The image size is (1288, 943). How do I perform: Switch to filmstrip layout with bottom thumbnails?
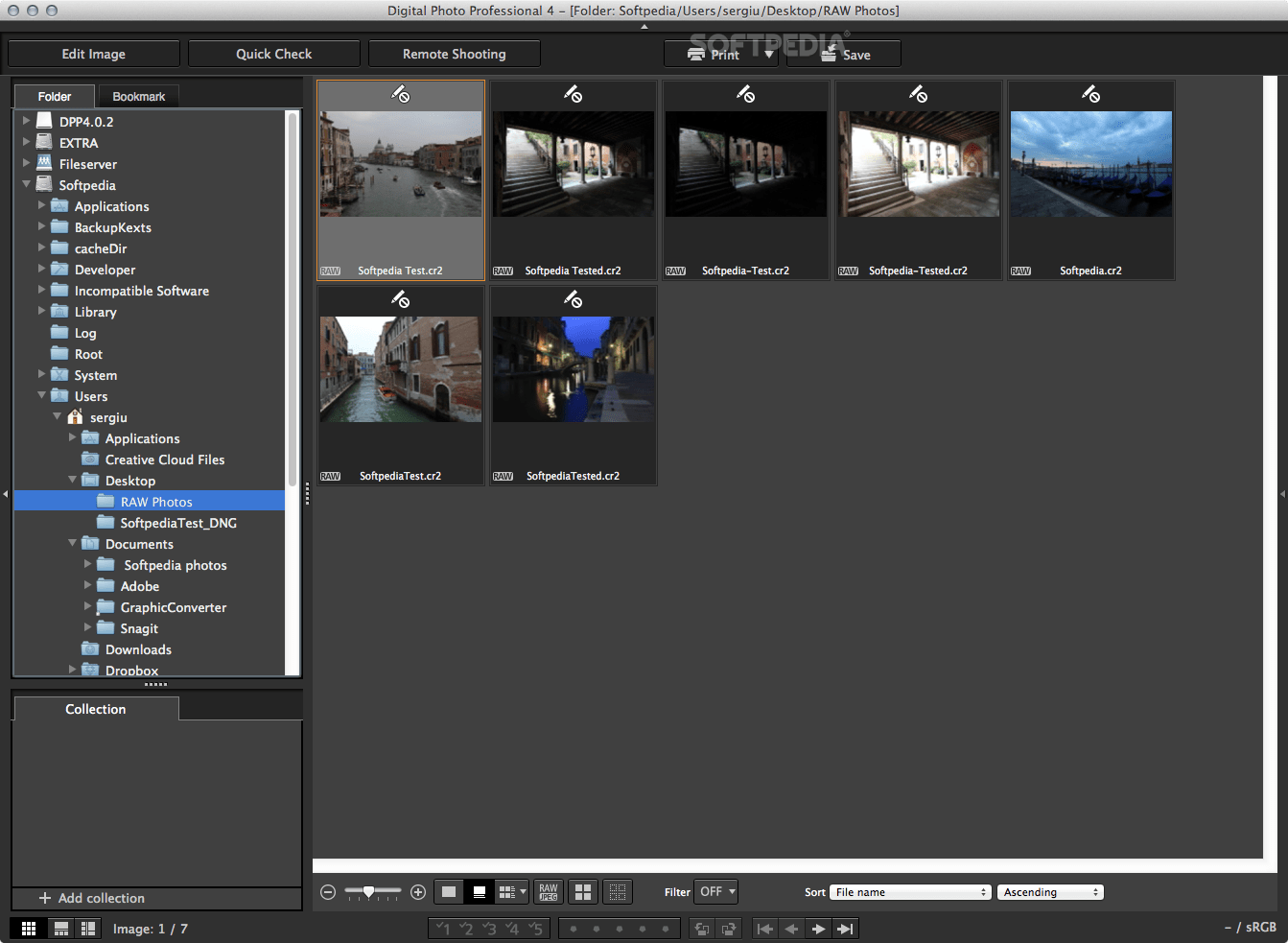[x=60, y=929]
